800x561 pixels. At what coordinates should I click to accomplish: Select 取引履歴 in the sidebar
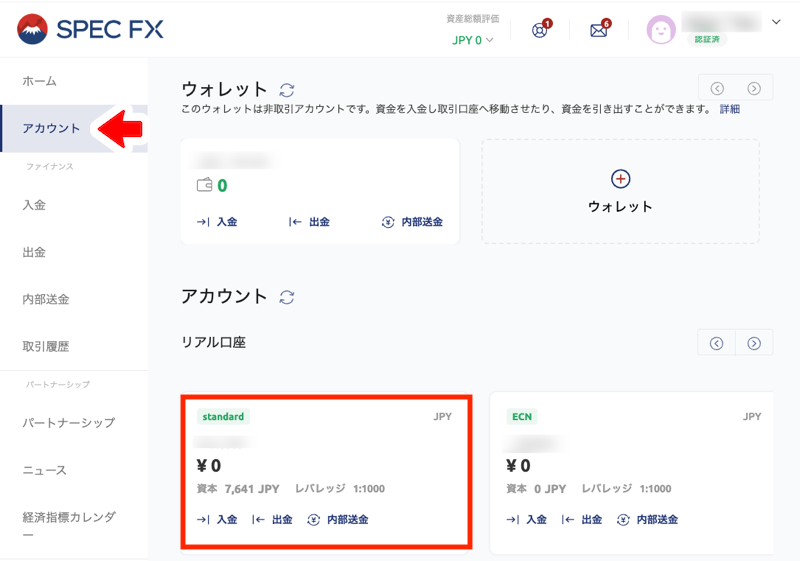pyautogui.click(x=46, y=347)
